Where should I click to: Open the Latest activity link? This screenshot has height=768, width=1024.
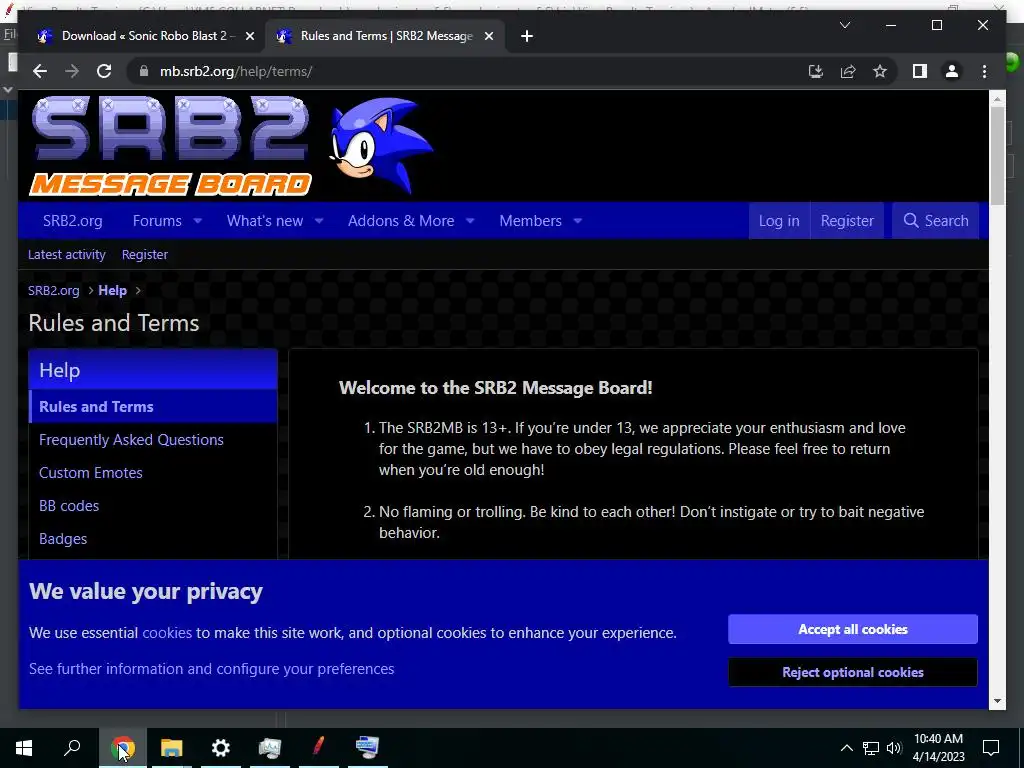(x=67, y=255)
